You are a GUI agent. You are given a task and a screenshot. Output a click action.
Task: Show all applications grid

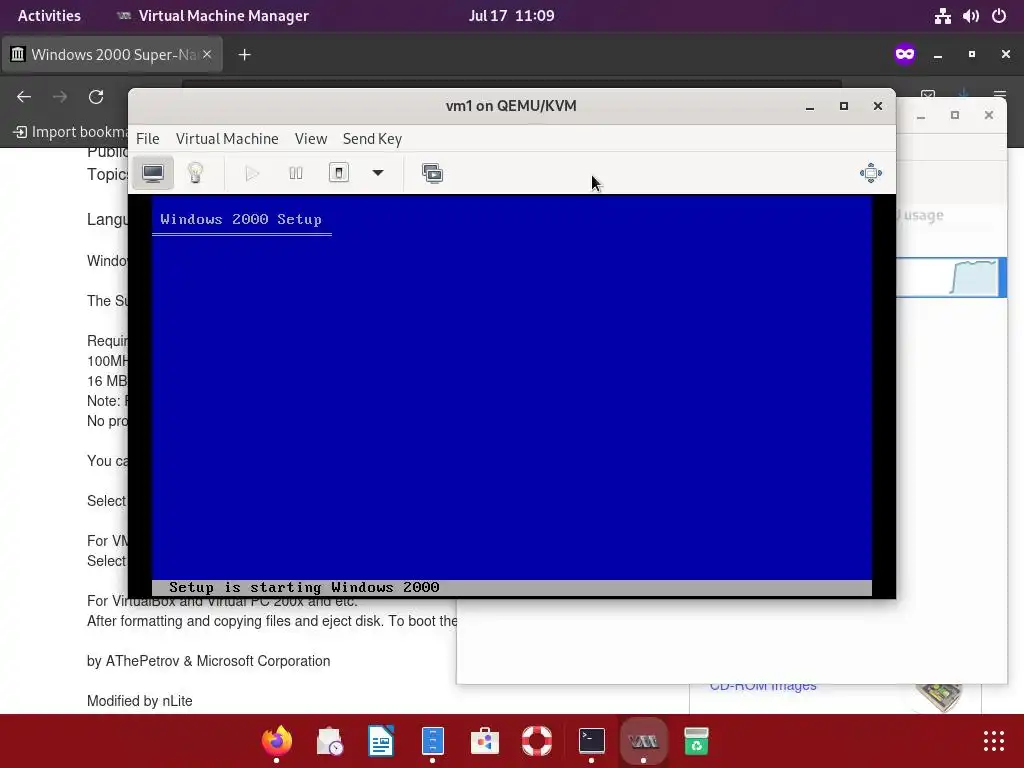pos(993,741)
